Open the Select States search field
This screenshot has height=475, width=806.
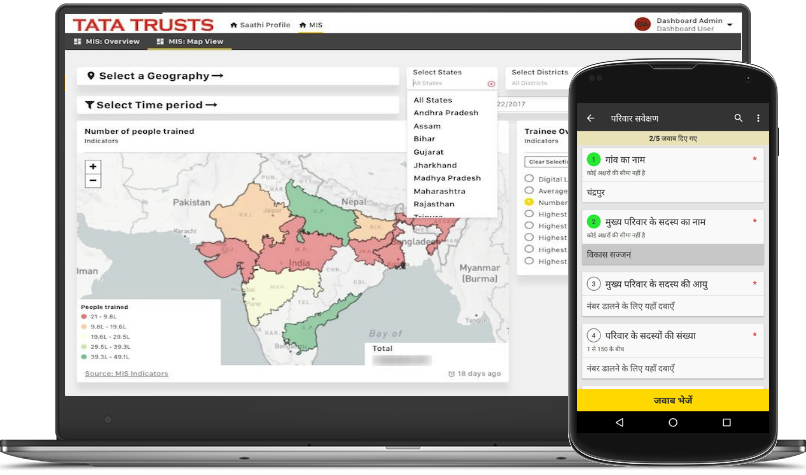pos(448,83)
